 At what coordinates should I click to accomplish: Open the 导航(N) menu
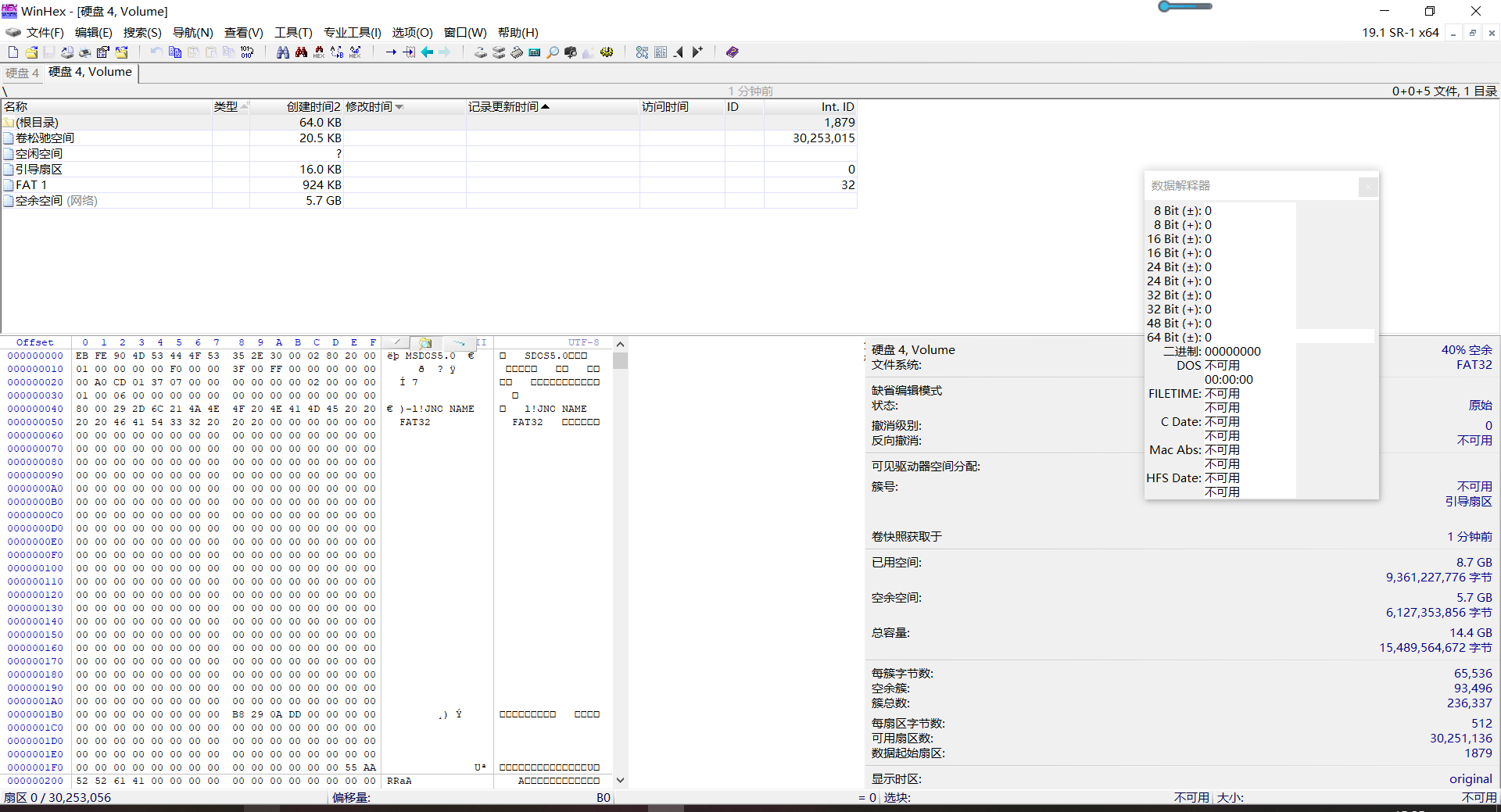tap(192, 32)
